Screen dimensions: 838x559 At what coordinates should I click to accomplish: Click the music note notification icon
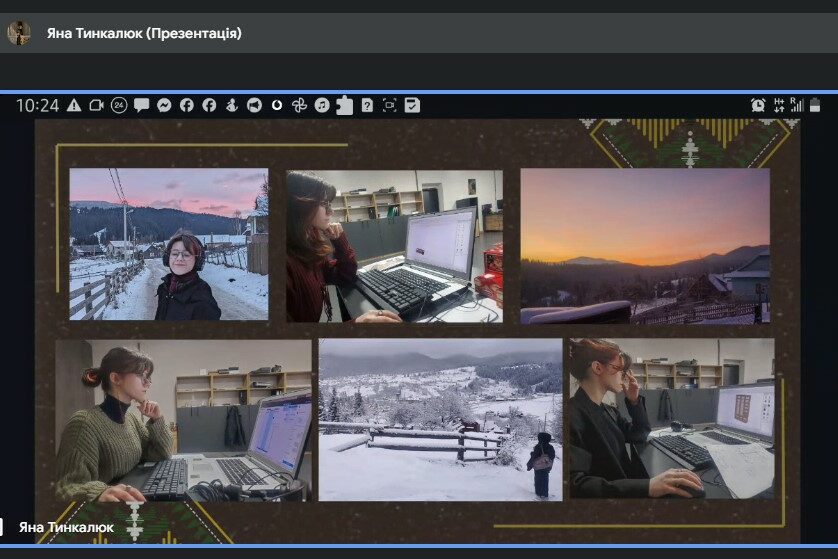(322, 105)
